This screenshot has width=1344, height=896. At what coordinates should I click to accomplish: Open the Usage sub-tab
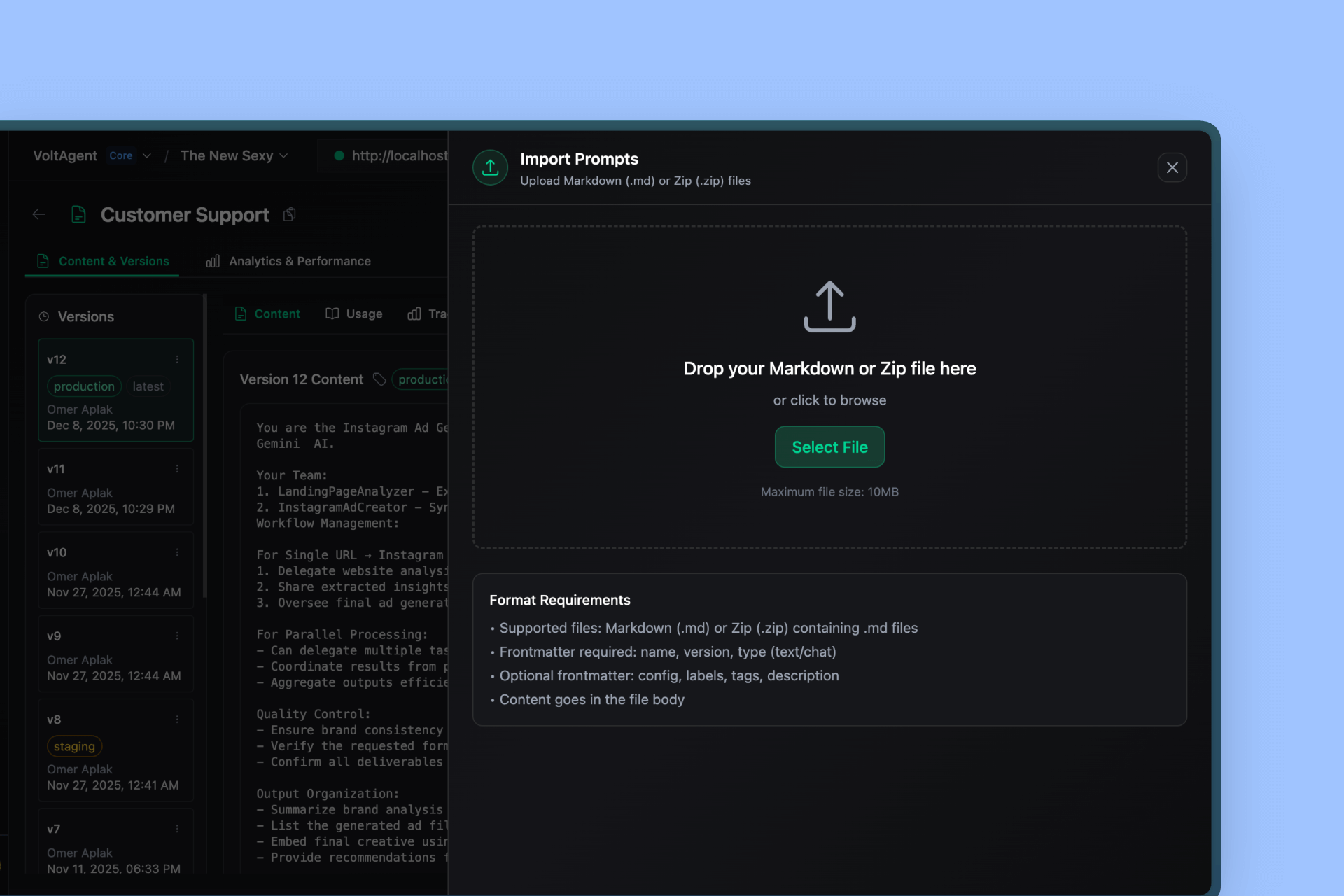tap(354, 314)
